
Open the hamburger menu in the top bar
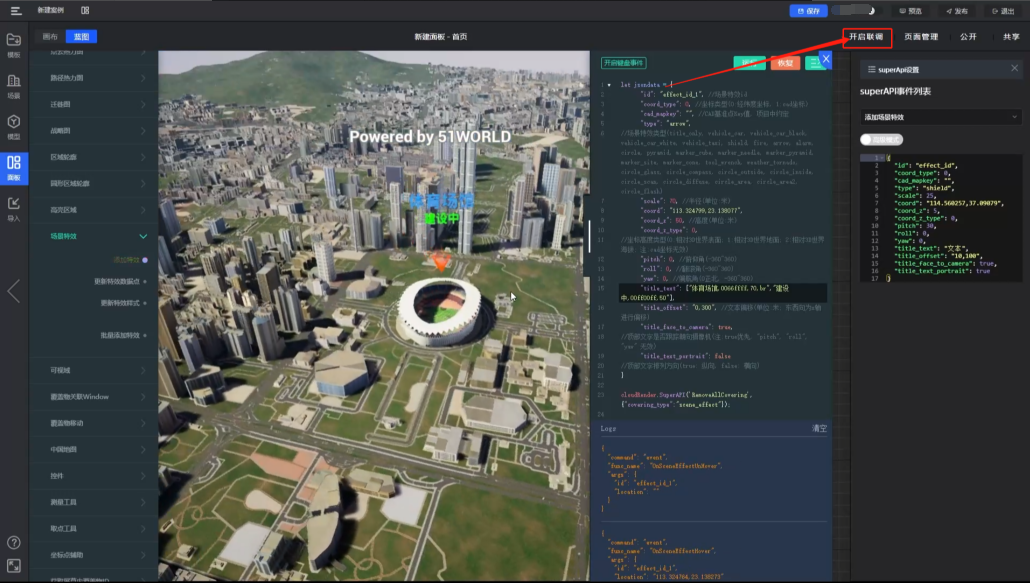[x=16, y=11]
